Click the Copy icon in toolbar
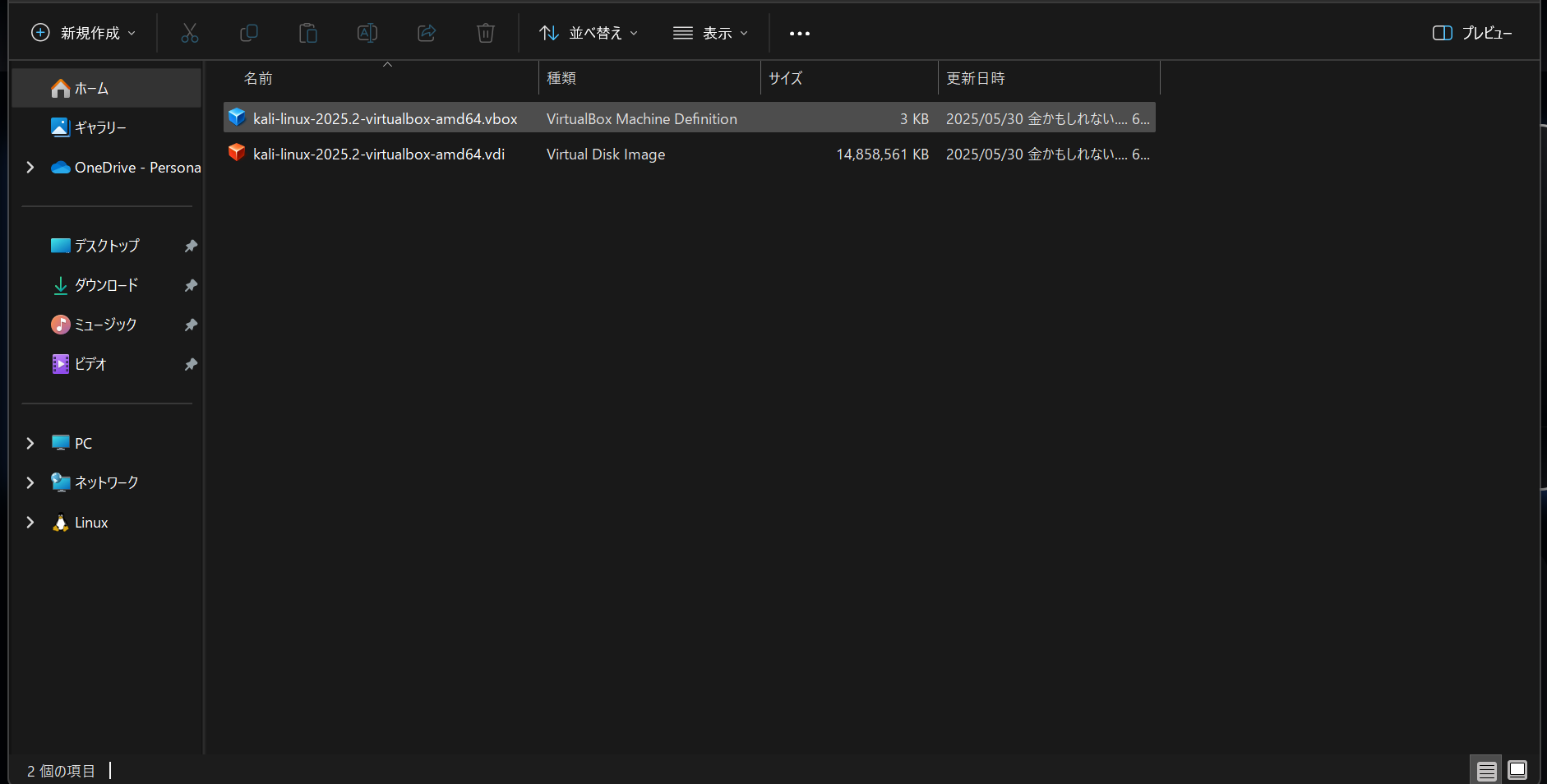The image size is (1547, 784). pos(249,33)
